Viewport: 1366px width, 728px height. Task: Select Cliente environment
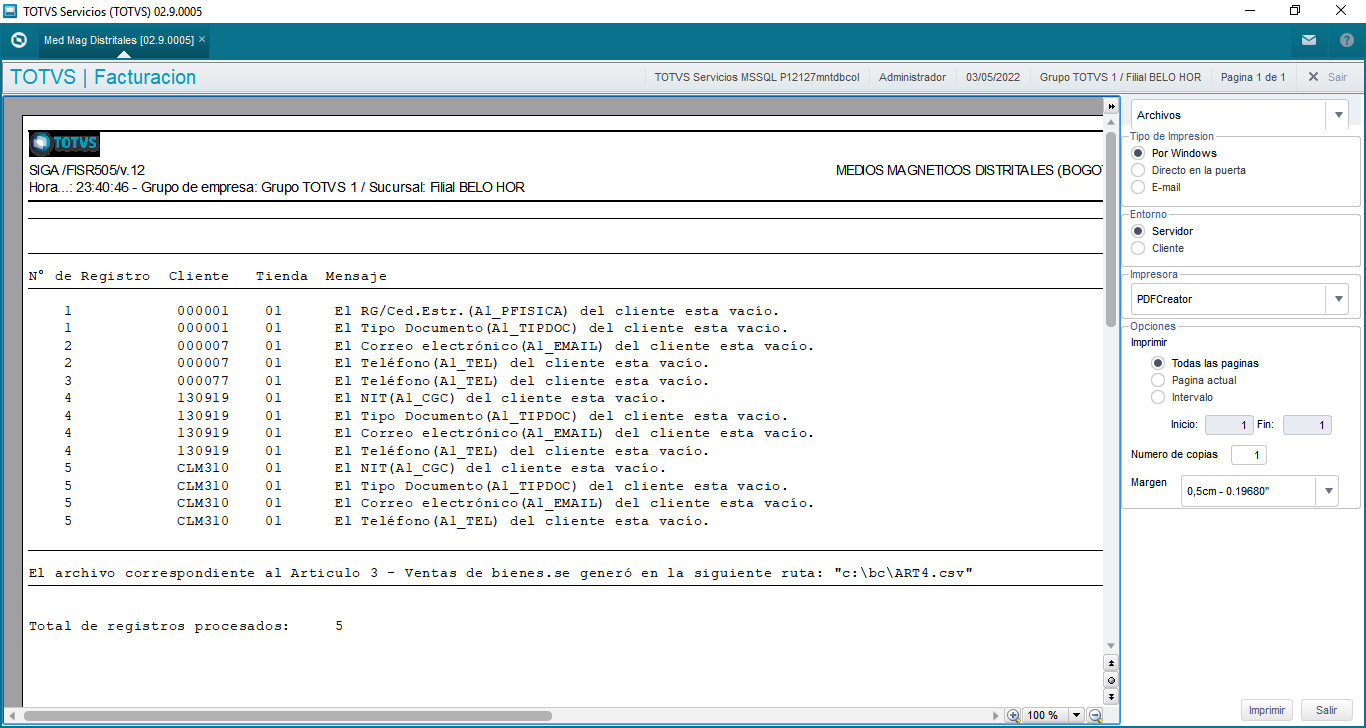[x=1137, y=248]
